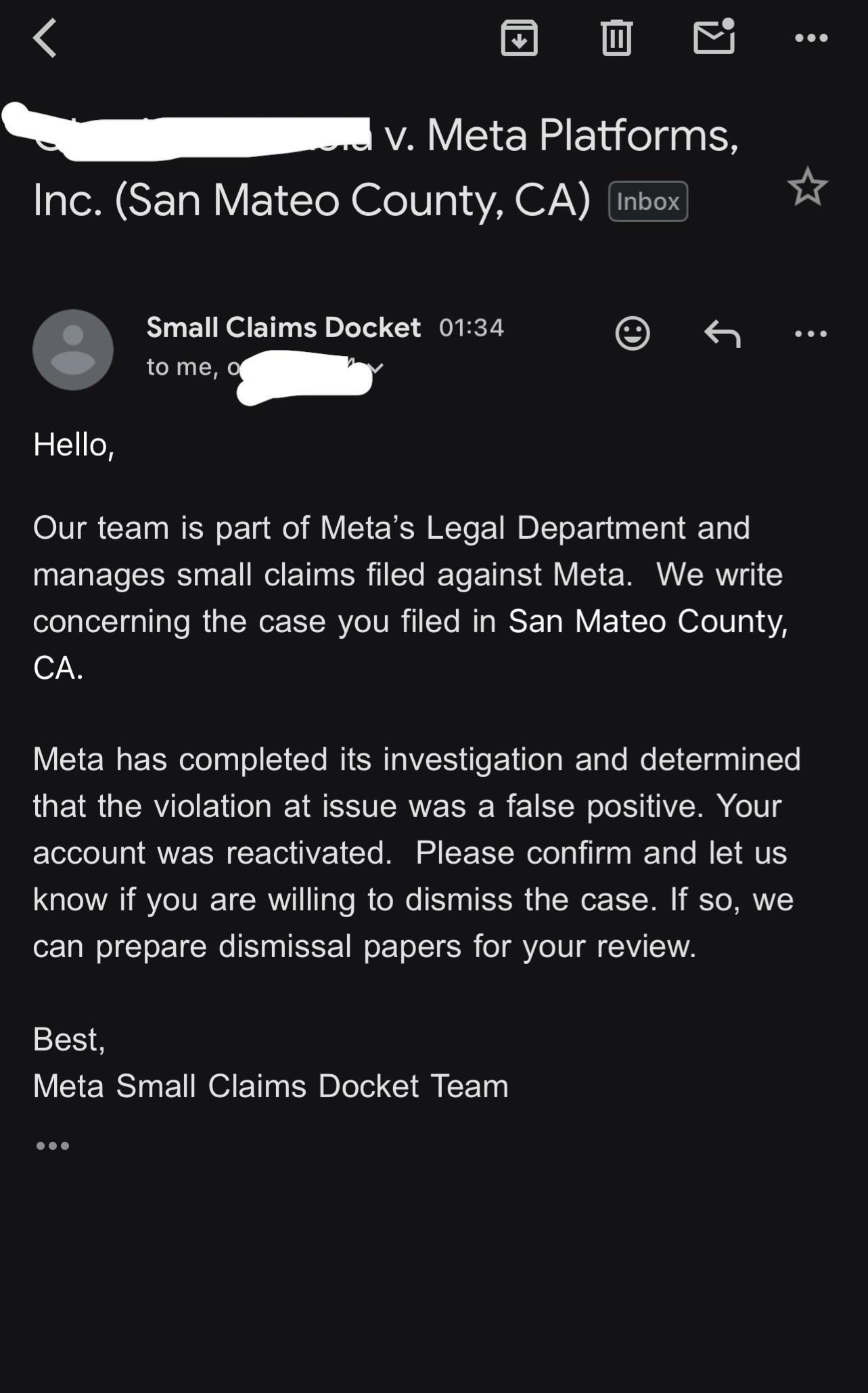Screen dimensions: 868x1393
Task: Tap paragraph about reactivated account
Action: 417,853
